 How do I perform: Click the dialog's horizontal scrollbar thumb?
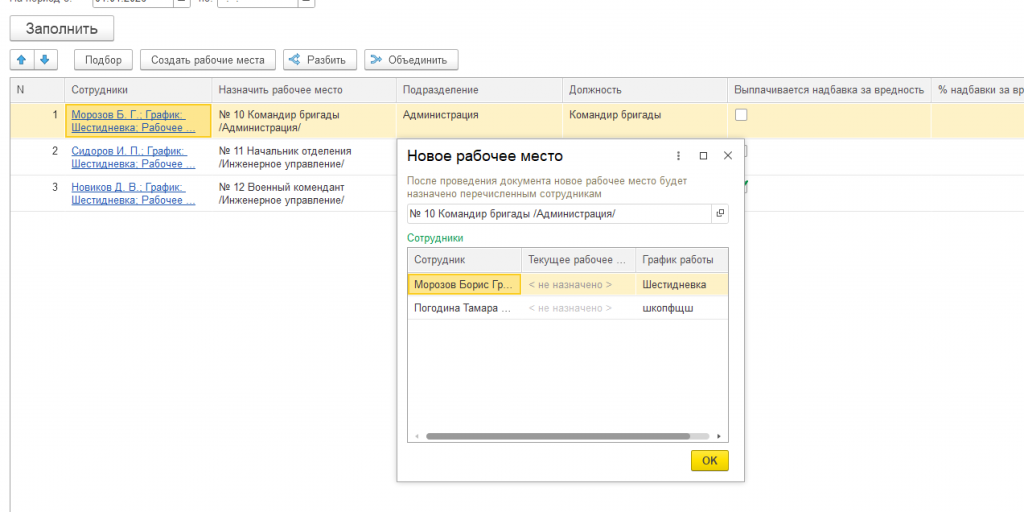click(558, 436)
